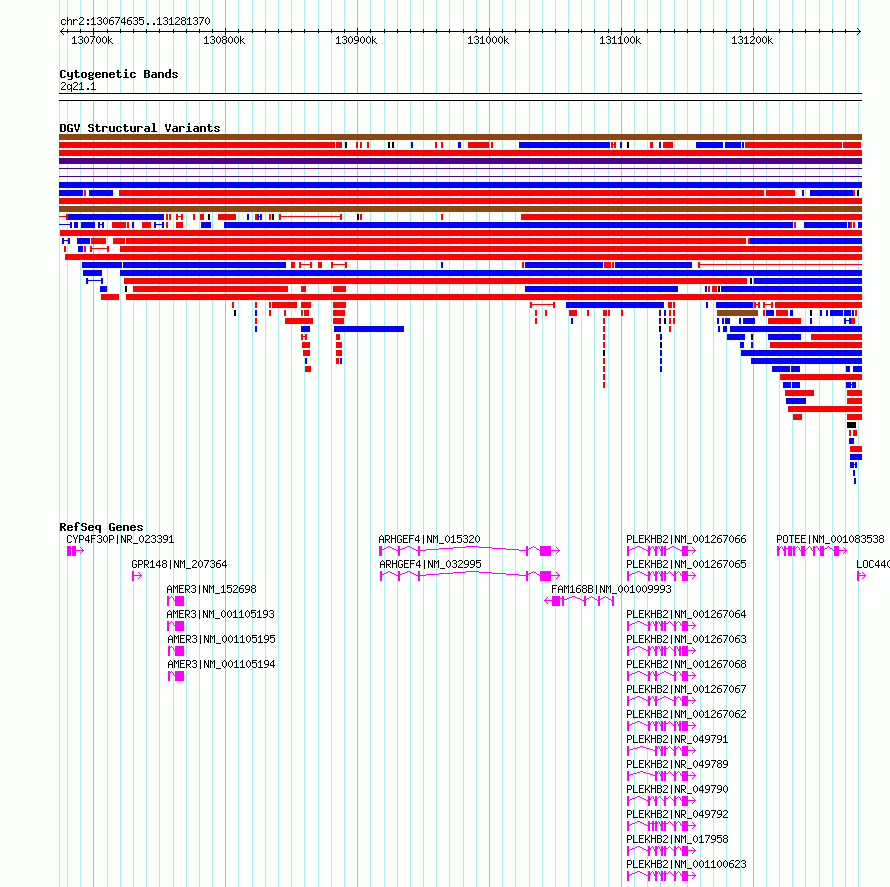The height and width of the screenshot is (887, 890).
Task: Open the FAM168B|NM_001009993 gene label
Action: point(611,589)
